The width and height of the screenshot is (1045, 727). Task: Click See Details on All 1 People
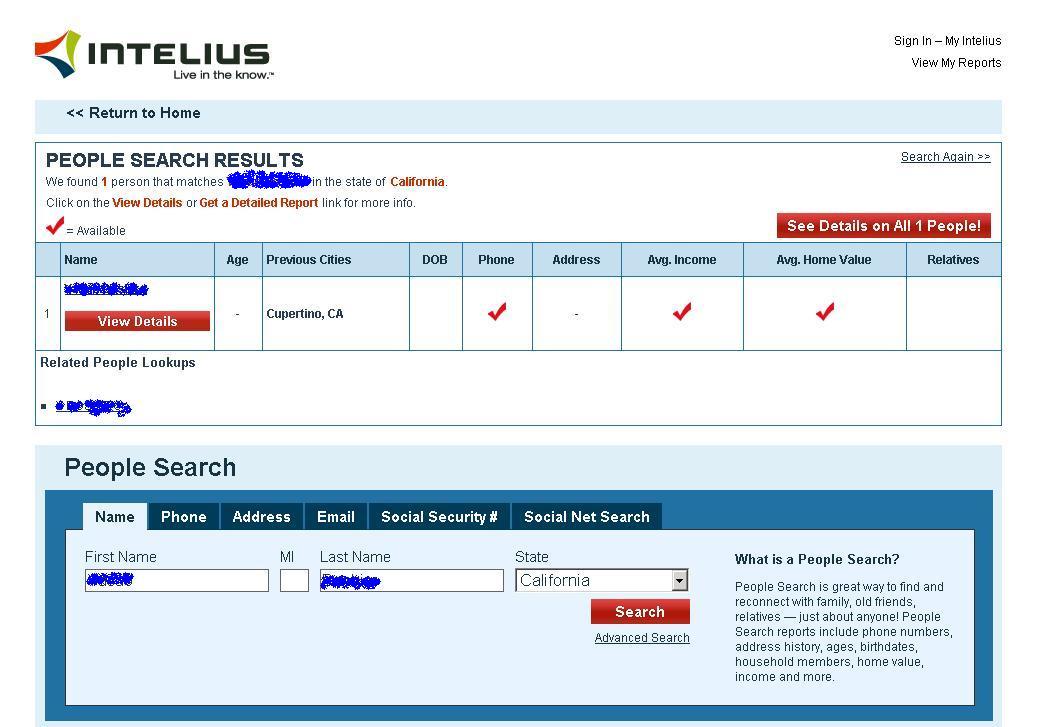point(884,226)
